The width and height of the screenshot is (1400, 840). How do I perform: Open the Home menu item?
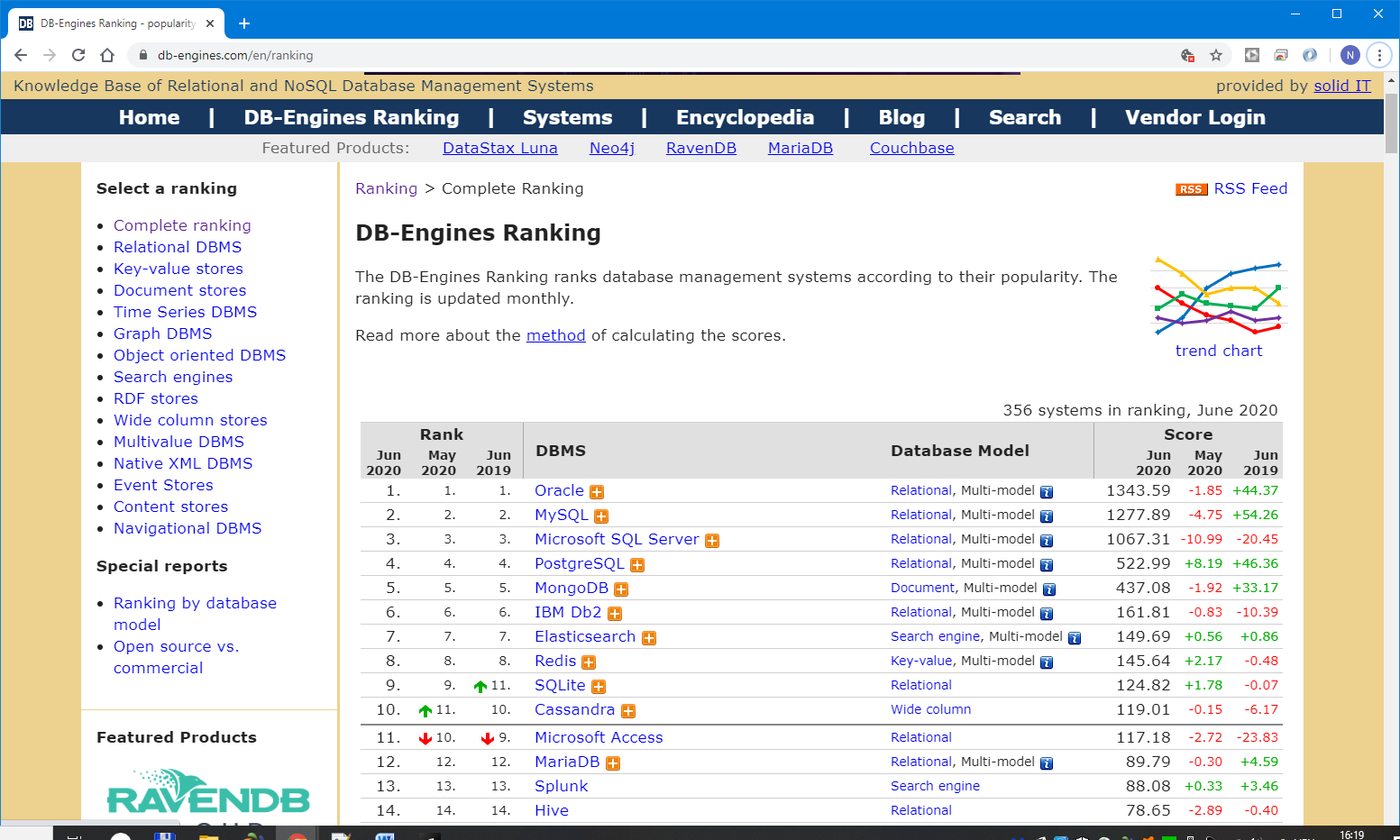150,117
